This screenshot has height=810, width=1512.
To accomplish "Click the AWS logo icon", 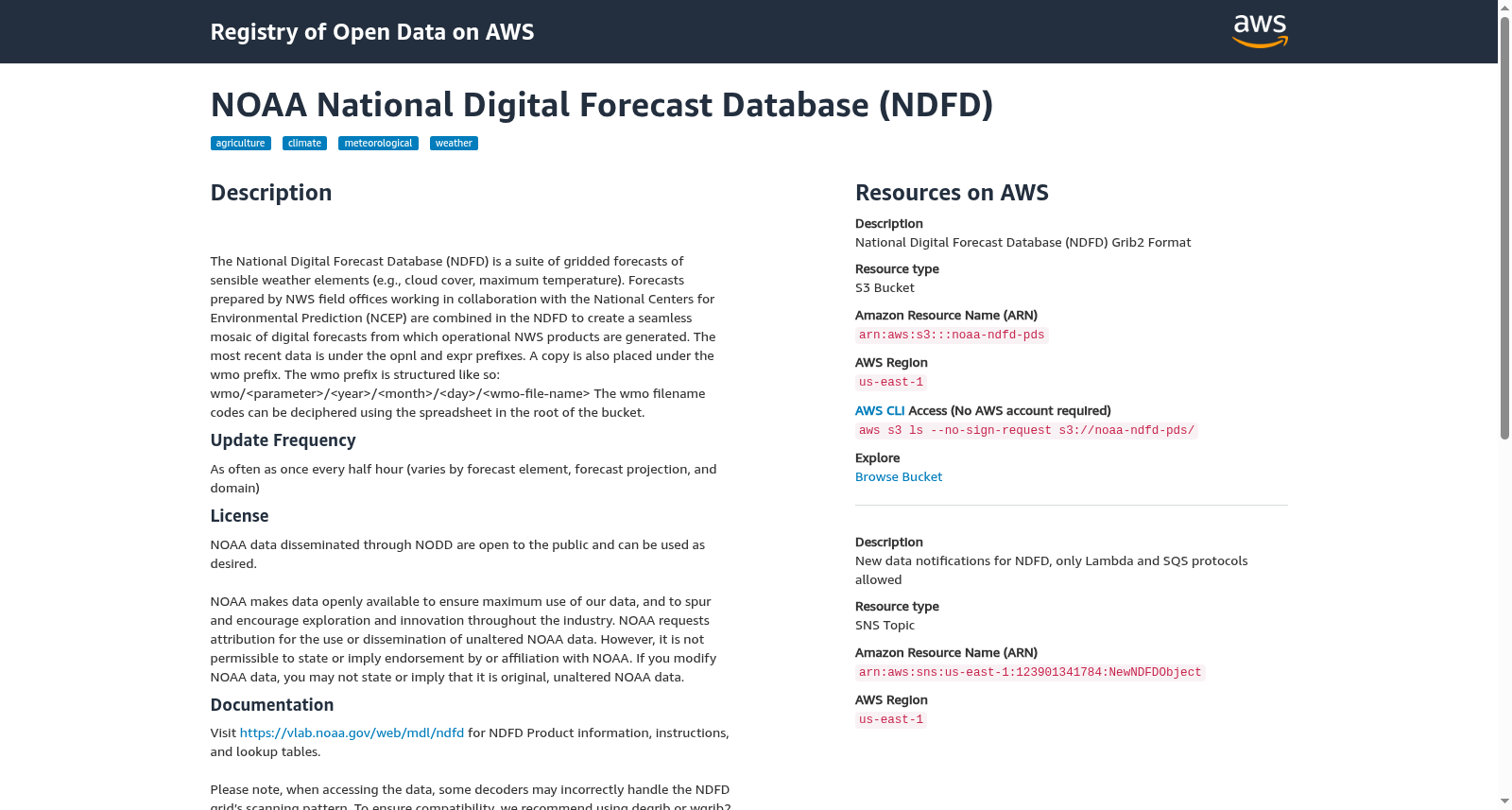I will [1260, 31].
